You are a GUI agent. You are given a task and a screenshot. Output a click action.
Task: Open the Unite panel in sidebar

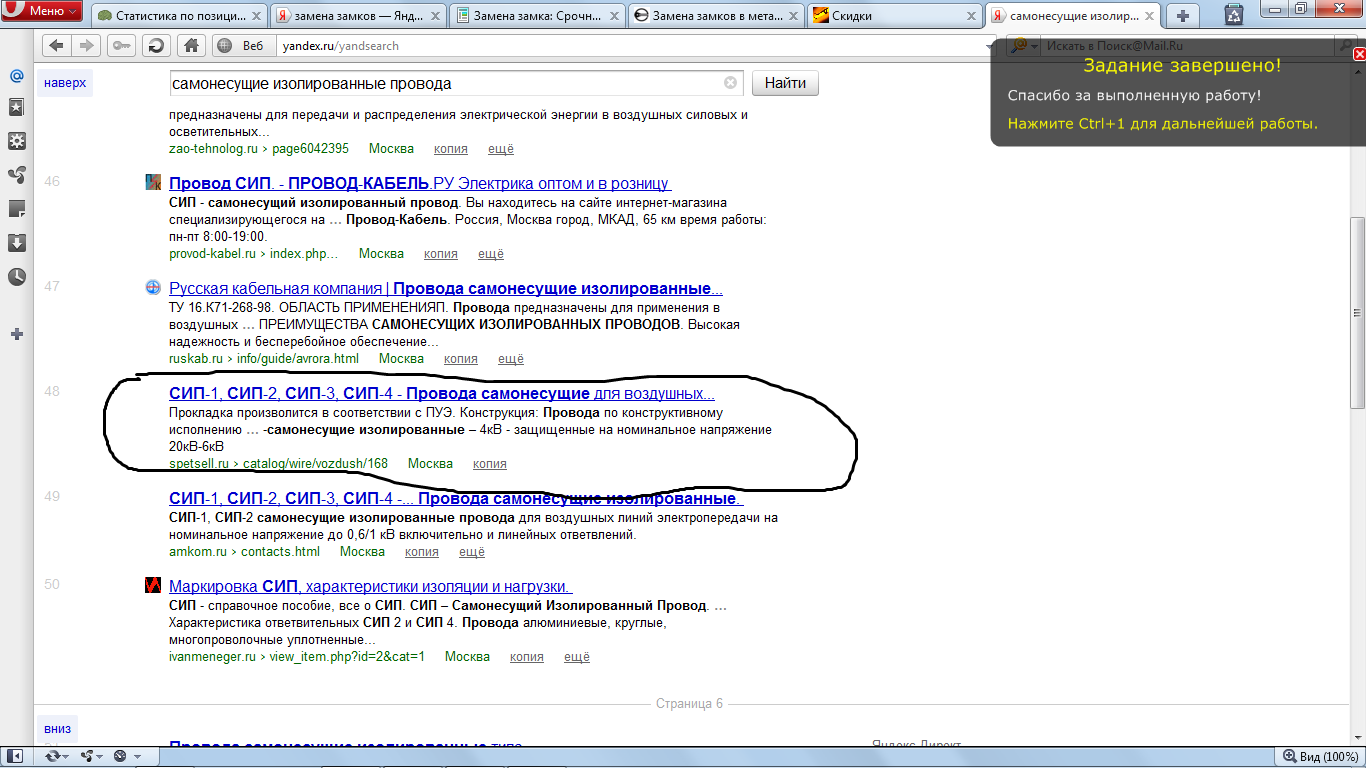(x=16, y=175)
